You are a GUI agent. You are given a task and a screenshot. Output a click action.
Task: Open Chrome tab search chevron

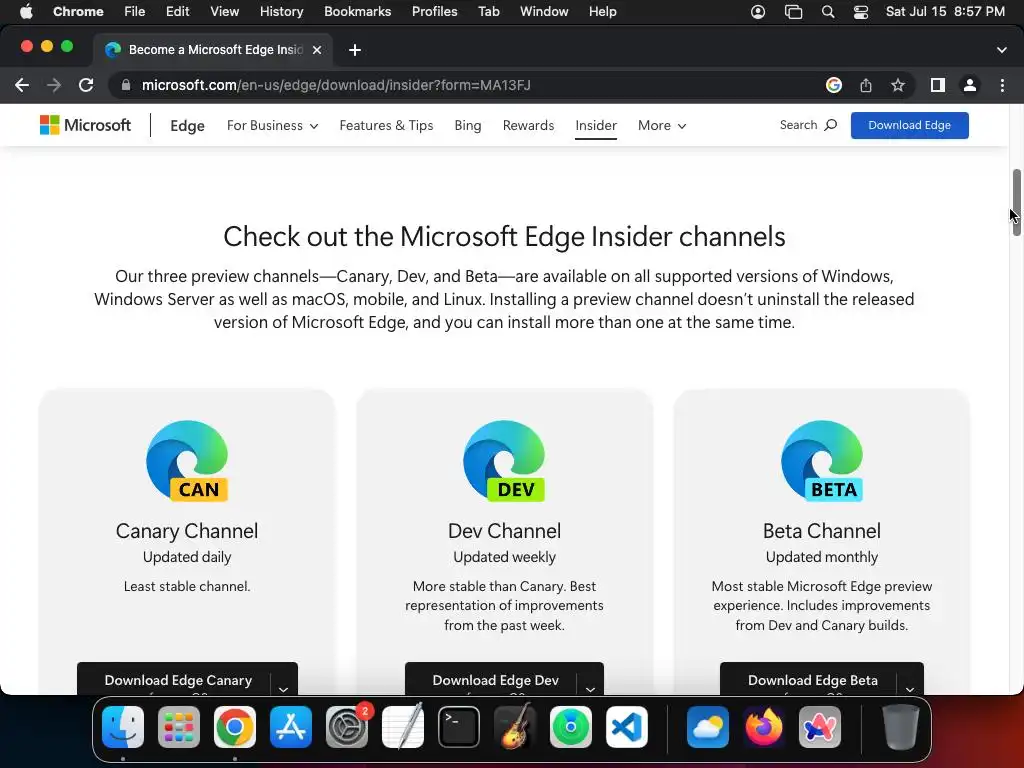(x=1002, y=50)
